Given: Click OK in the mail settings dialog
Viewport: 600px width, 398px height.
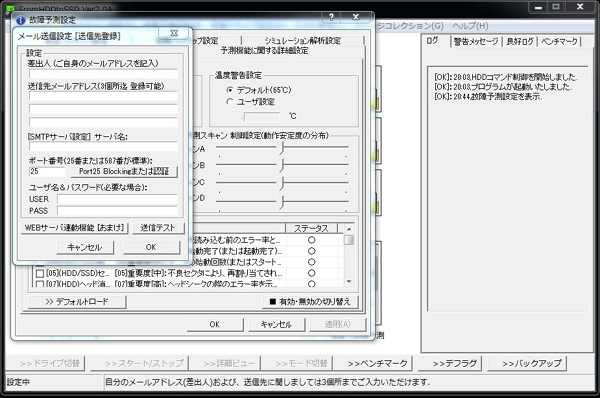Looking at the screenshot, I should [x=151, y=248].
